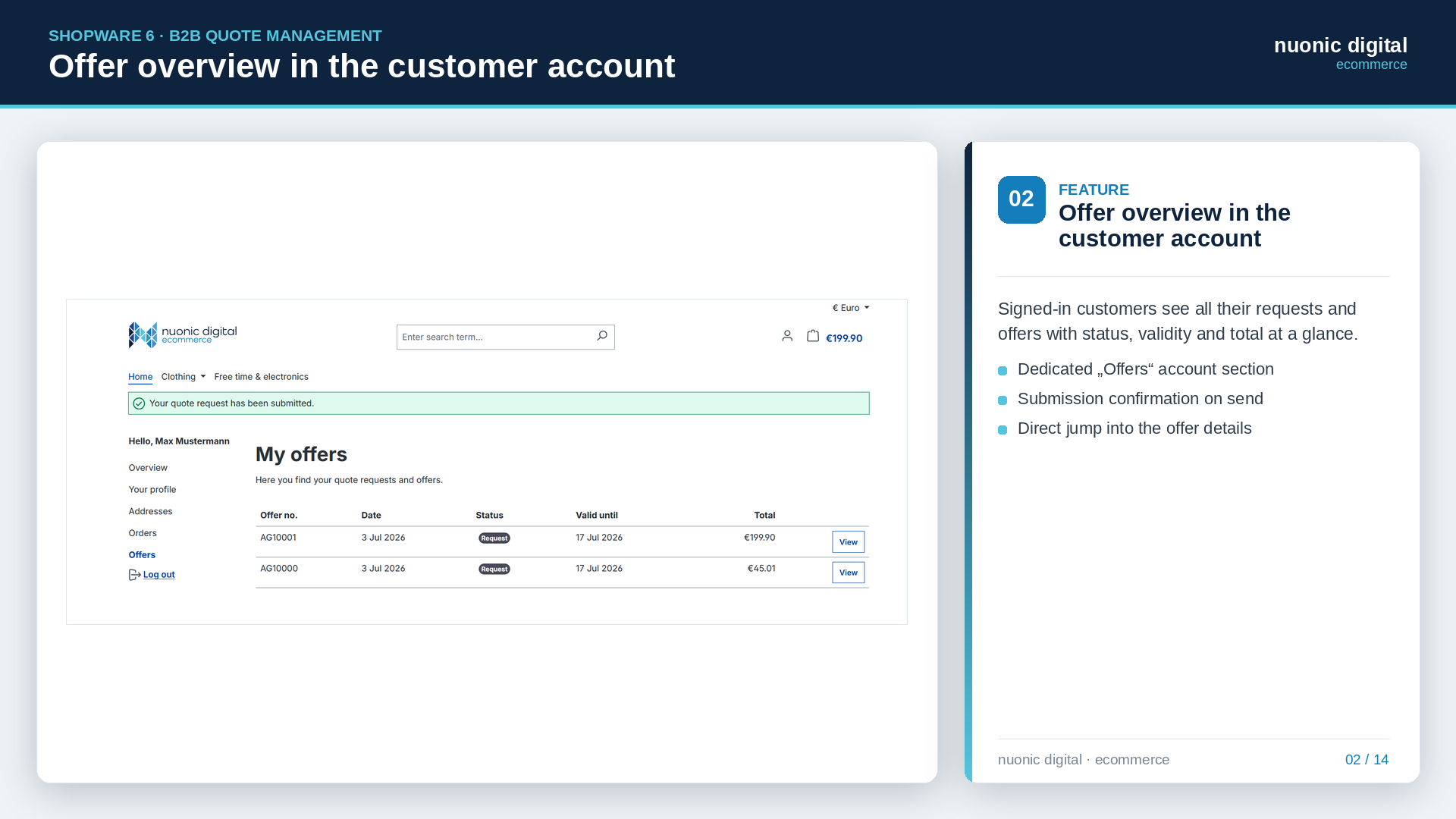Viewport: 1456px width, 819px height.
Task: Click the nuonic digital shop logo
Action: point(183,335)
